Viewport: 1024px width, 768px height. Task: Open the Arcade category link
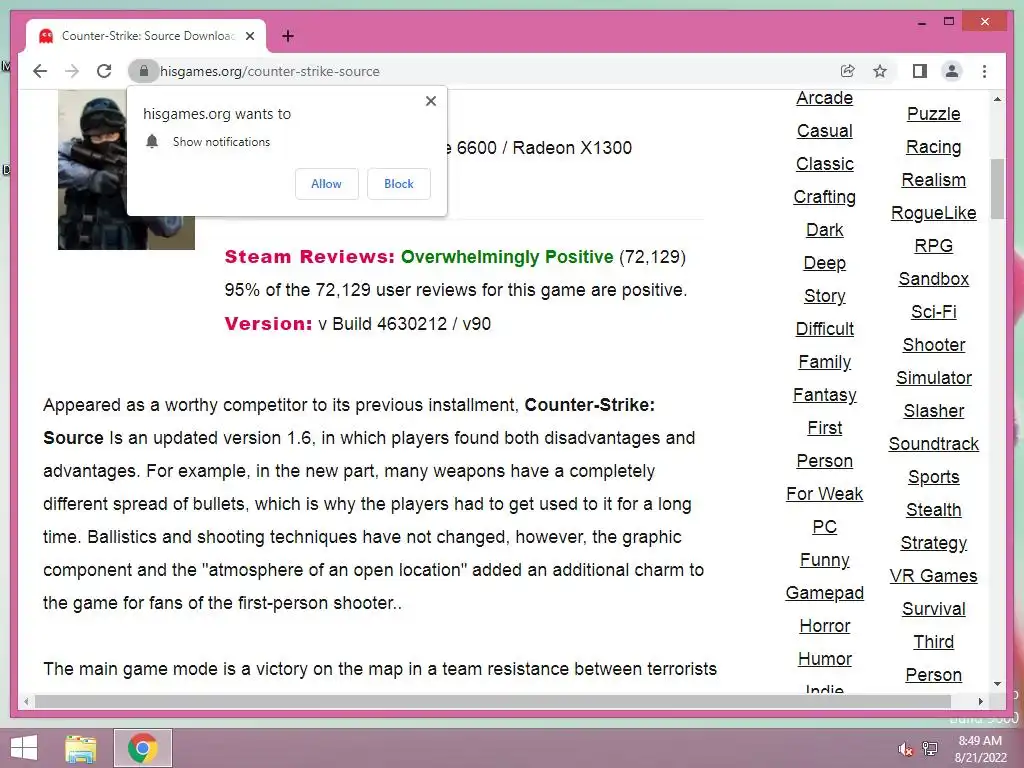(x=824, y=98)
